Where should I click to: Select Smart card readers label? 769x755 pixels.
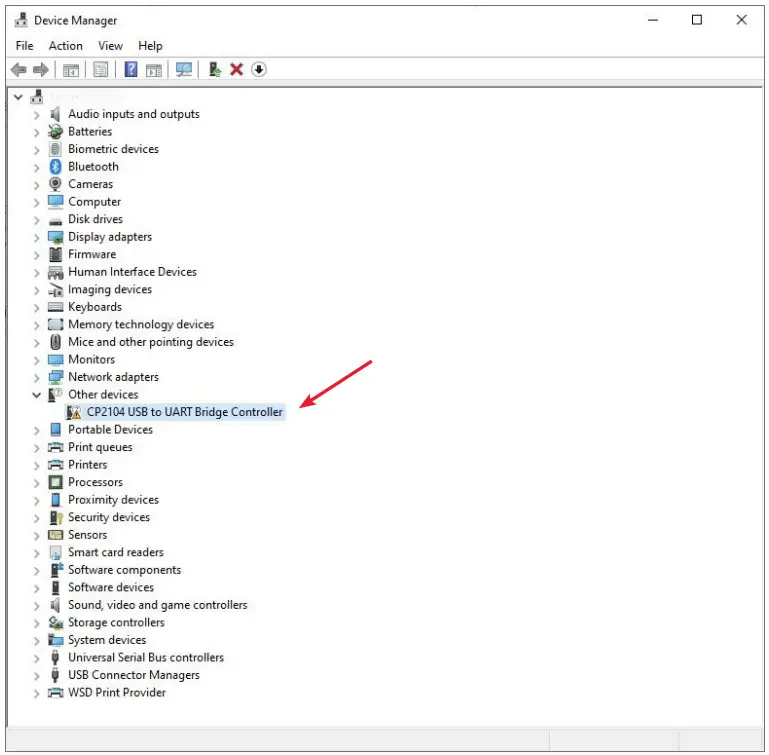(116, 552)
